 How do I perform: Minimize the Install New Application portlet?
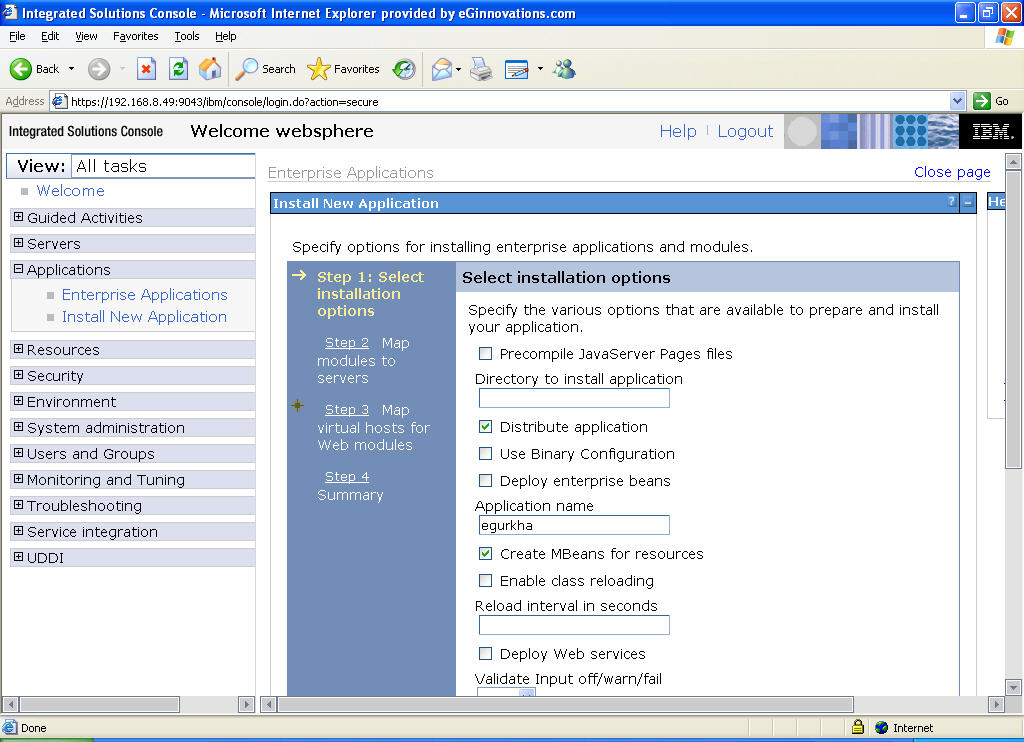tap(968, 203)
